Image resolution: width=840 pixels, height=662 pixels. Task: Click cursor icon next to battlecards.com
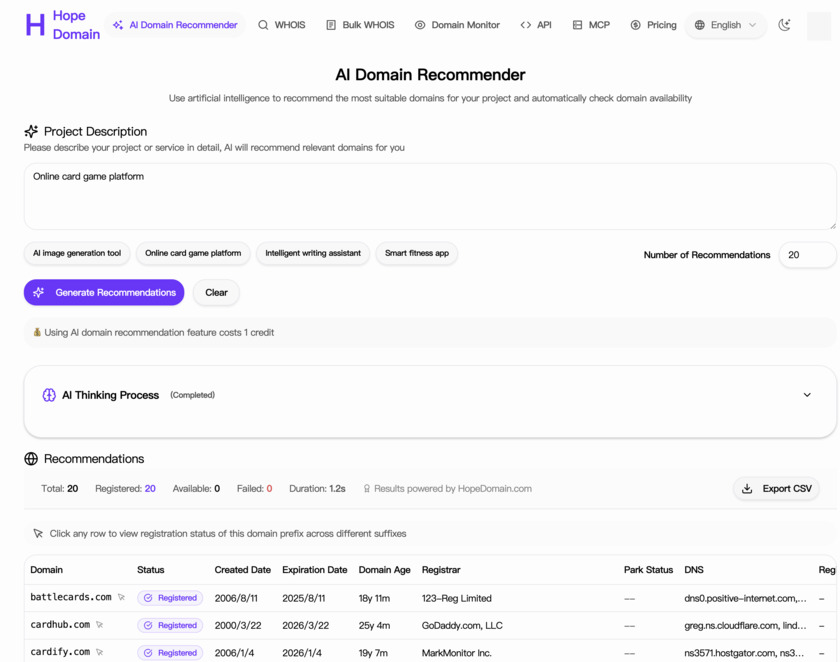pos(122,598)
